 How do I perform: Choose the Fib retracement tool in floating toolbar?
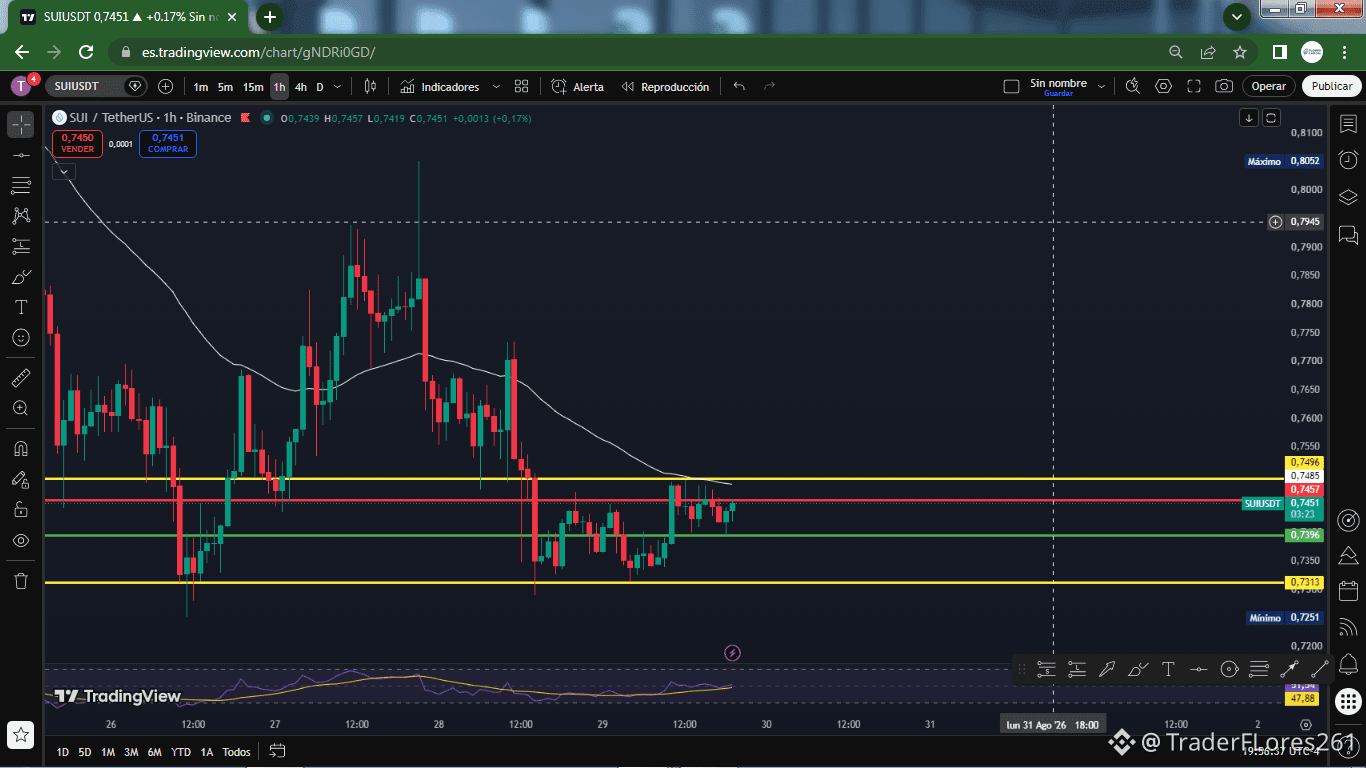click(x=1259, y=669)
